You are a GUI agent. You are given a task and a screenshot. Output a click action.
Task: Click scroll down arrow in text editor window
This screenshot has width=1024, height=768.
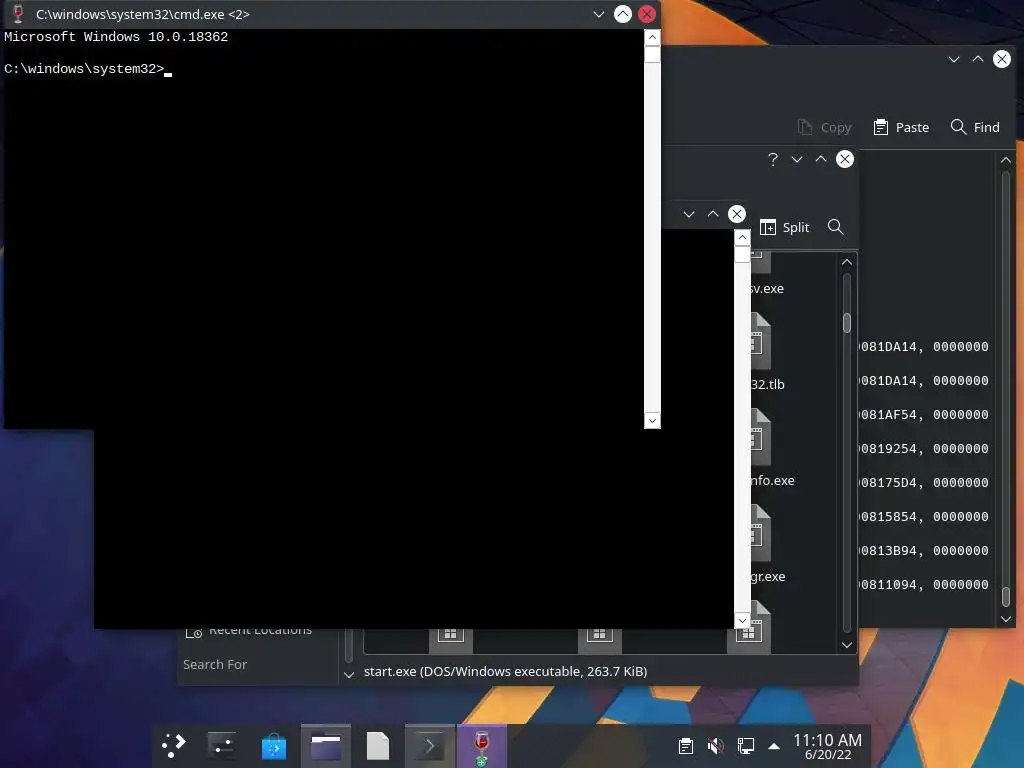point(1006,619)
